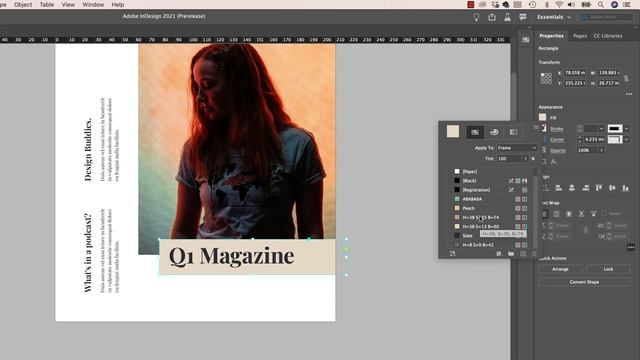Image resolution: width=640 pixels, height=360 pixels.
Task: Select the color mixer mode icon
Action: pyautogui.click(x=494, y=132)
